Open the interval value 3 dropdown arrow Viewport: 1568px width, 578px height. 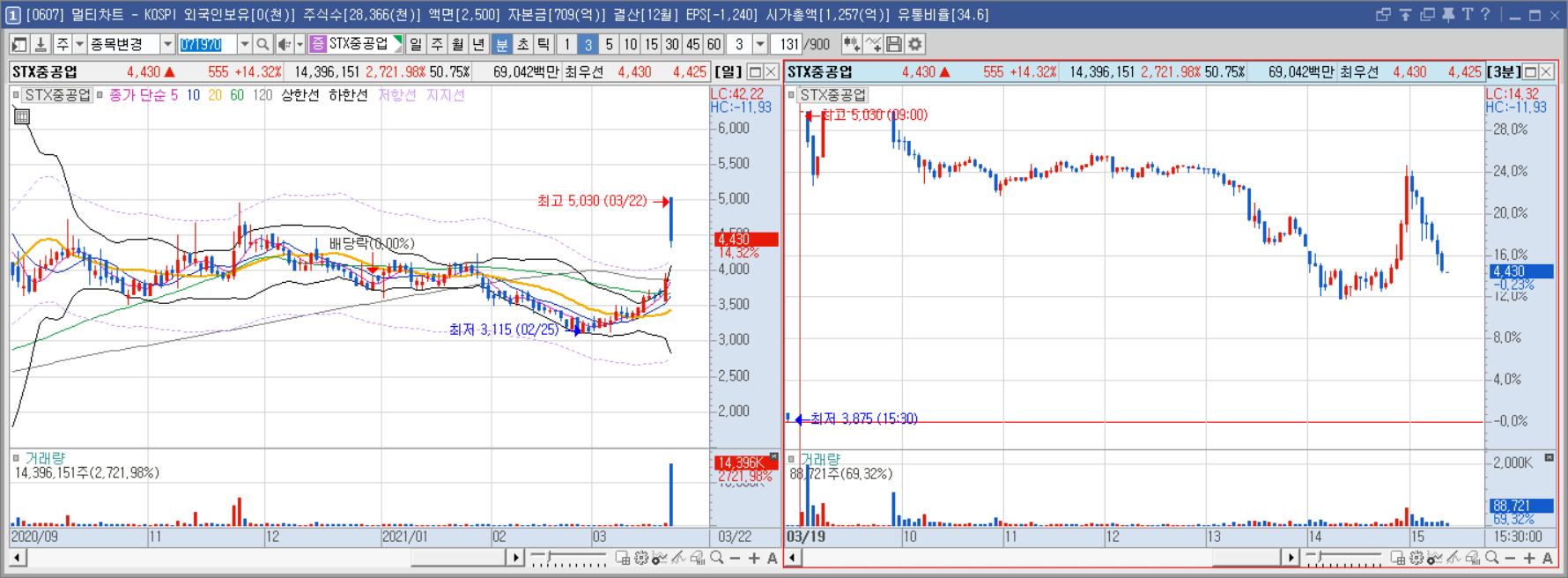click(x=760, y=44)
